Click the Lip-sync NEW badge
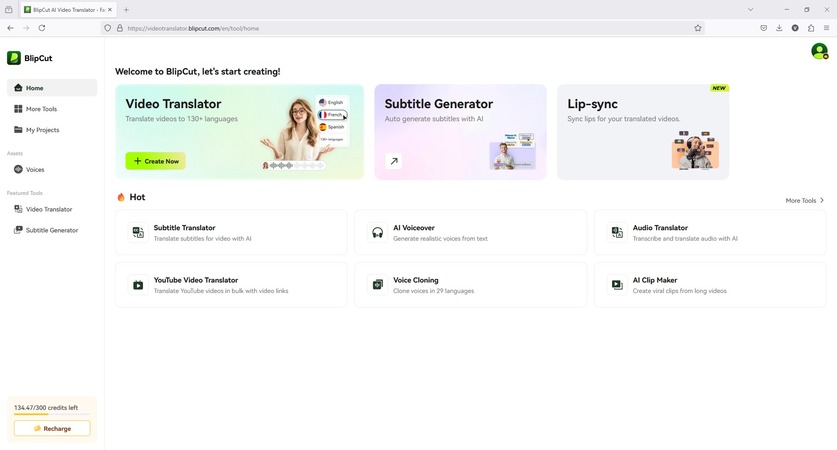This screenshot has height=450, width=837. [719, 88]
